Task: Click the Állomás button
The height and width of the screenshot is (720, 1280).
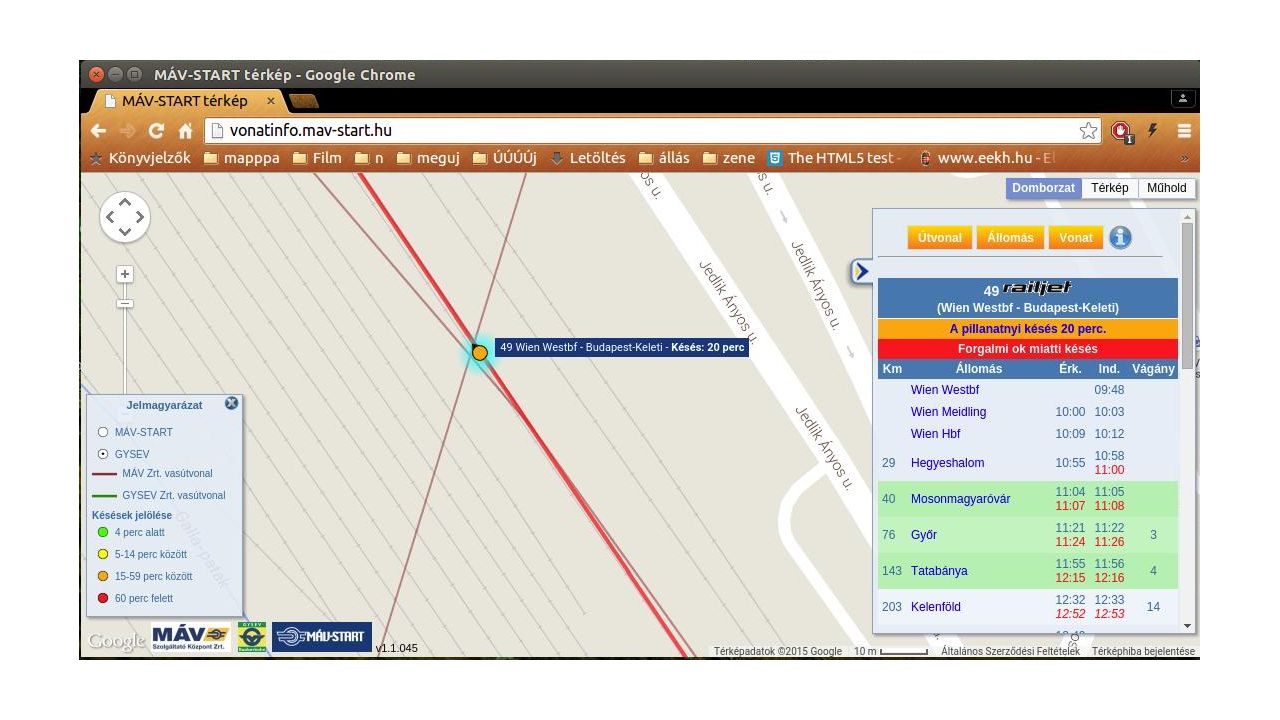Action: [x=1010, y=238]
